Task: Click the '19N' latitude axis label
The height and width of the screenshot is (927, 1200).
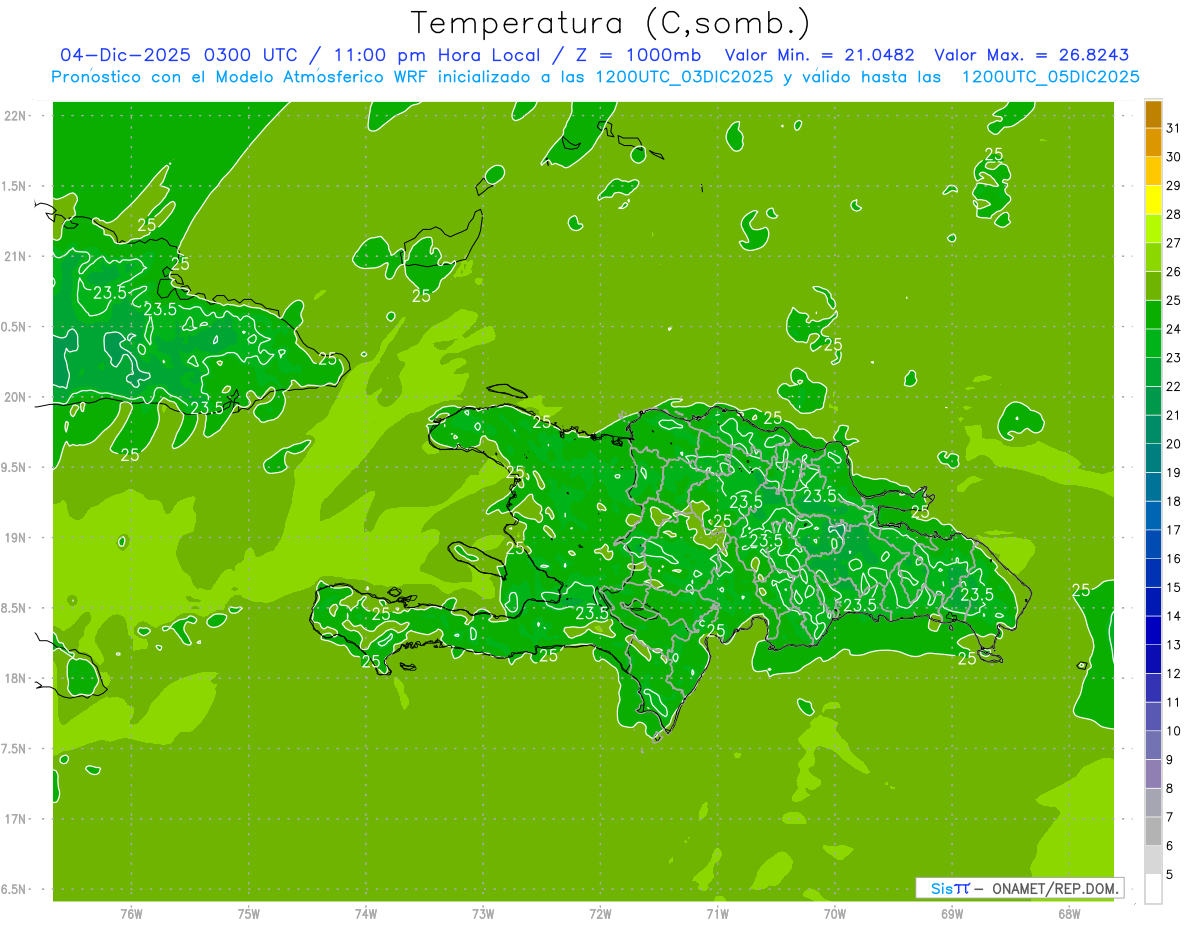Action: tap(16, 537)
